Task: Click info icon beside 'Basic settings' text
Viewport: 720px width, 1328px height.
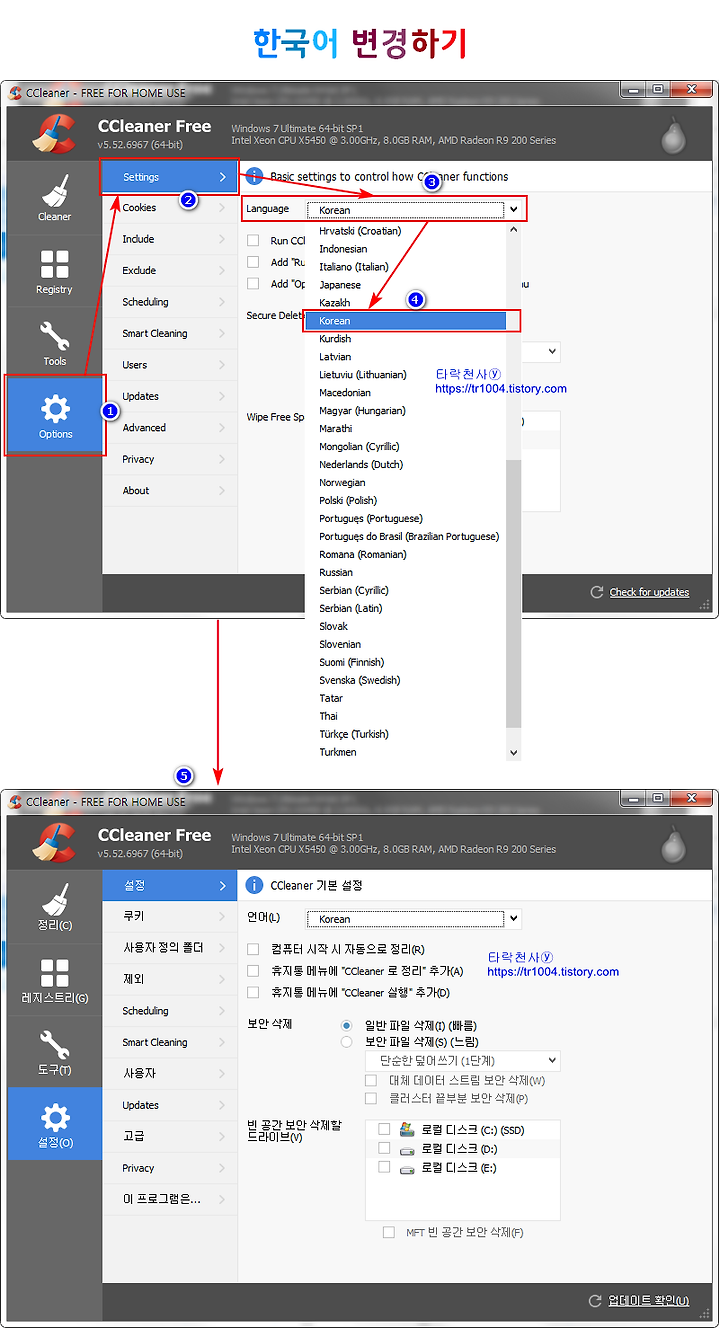Action: click(x=254, y=177)
